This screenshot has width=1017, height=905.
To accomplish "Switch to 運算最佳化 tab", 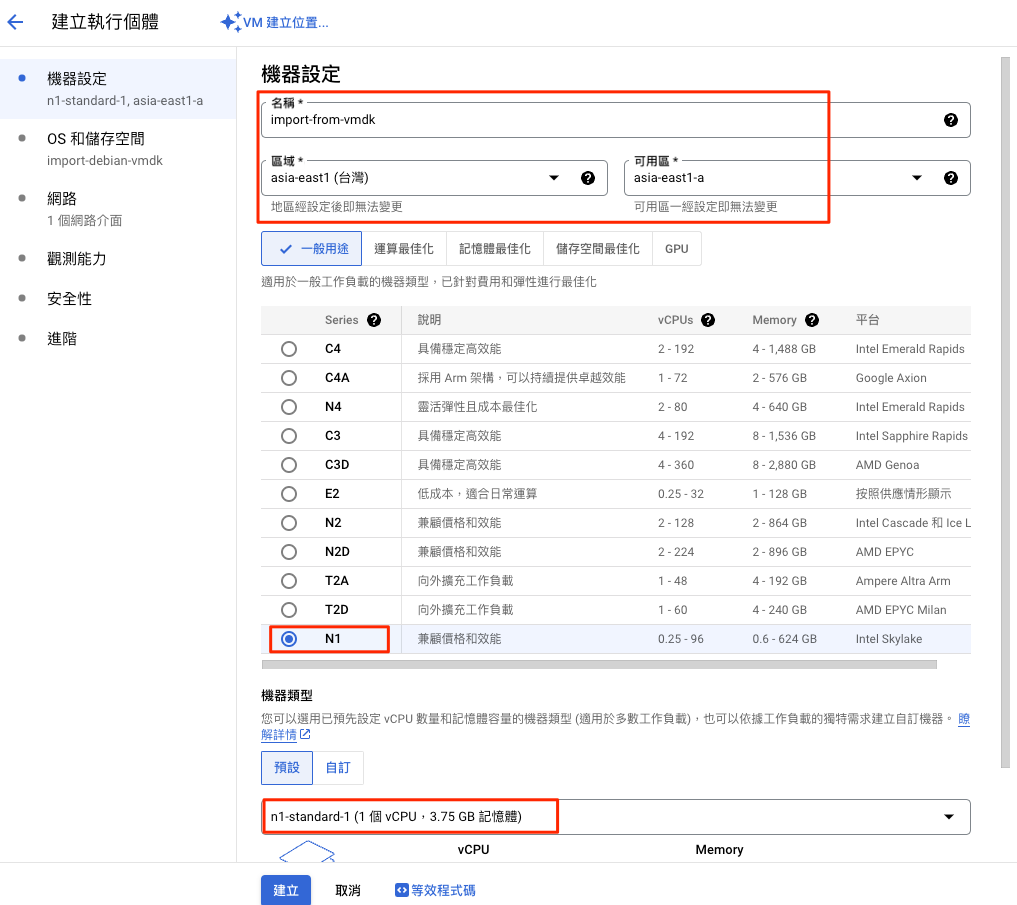I will point(403,248).
